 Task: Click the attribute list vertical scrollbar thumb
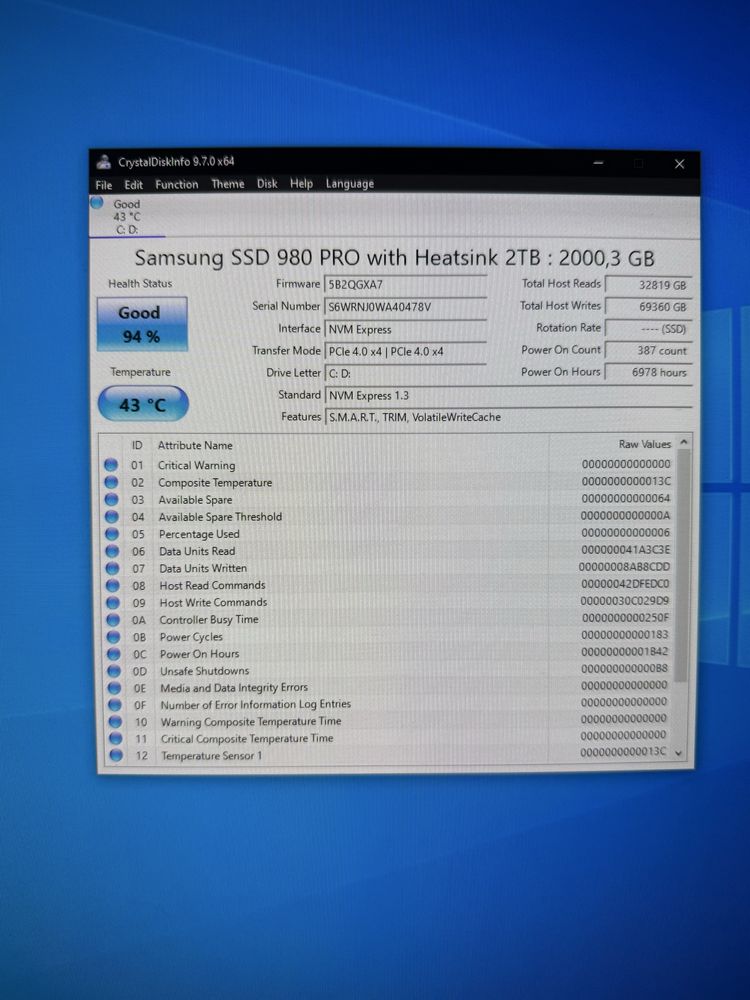click(682, 565)
